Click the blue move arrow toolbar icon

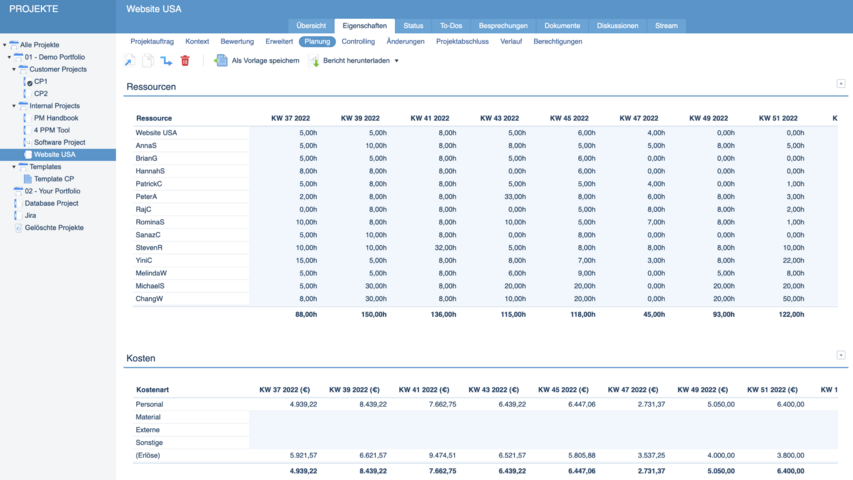(166, 61)
